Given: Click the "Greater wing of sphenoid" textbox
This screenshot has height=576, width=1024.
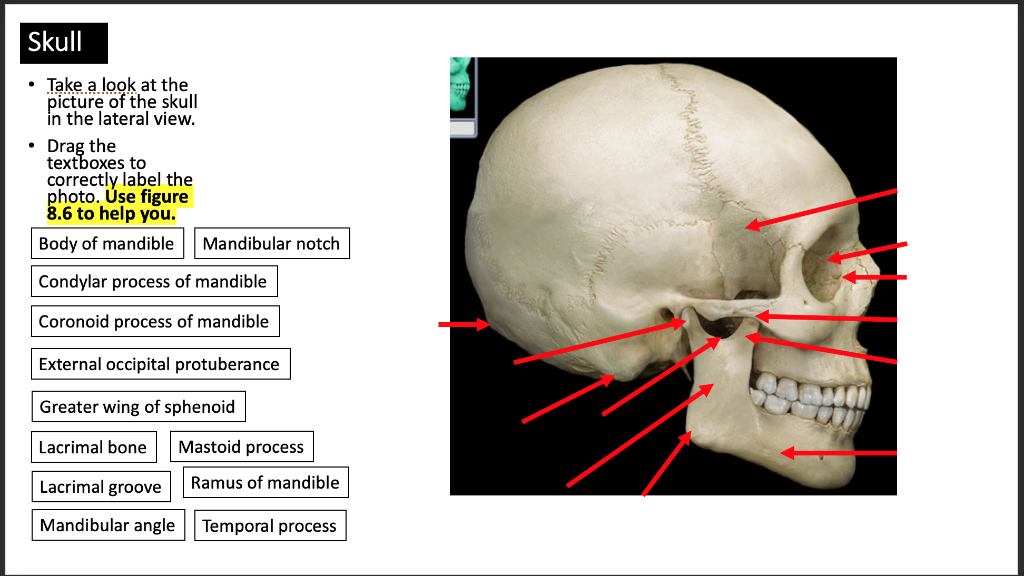Looking at the screenshot, I should click(x=138, y=406).
